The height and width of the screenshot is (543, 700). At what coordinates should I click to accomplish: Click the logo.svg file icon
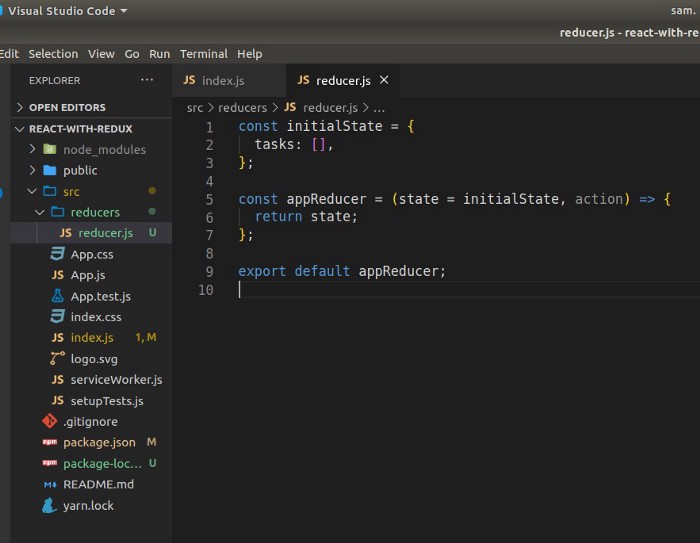tap(57, 359)
